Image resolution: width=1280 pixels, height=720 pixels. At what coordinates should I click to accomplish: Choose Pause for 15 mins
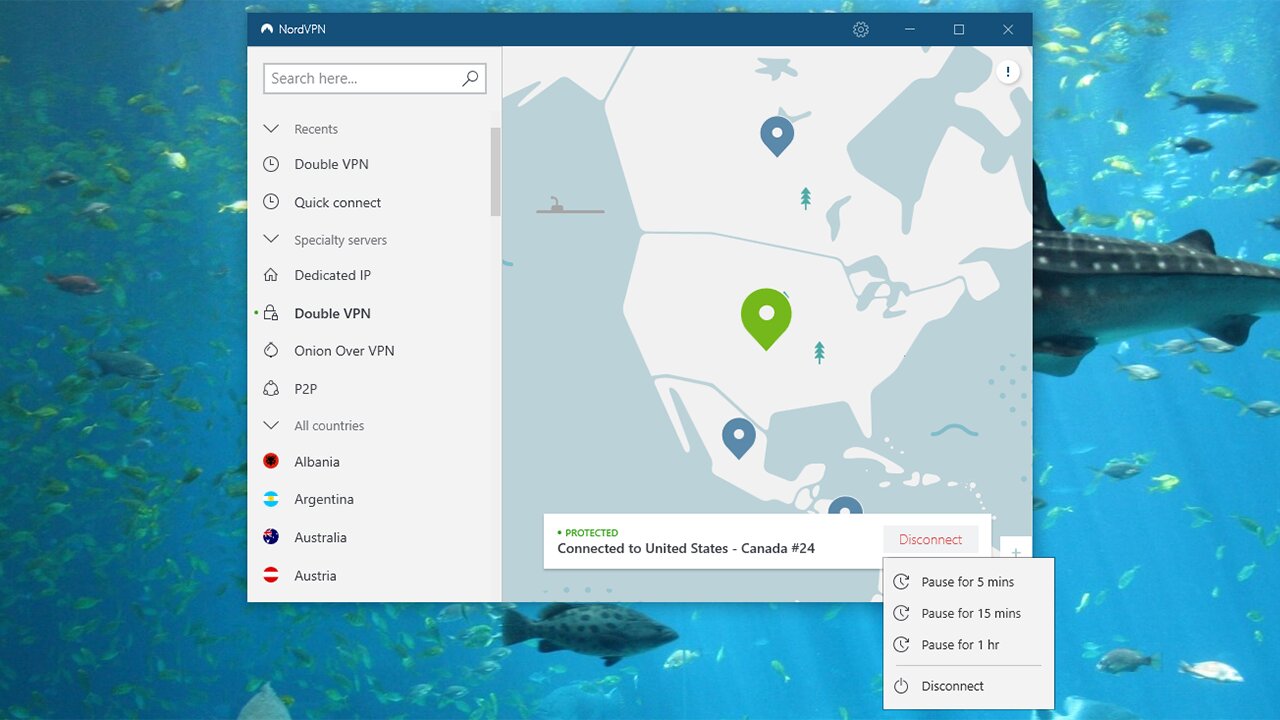[x=970, y=614]
